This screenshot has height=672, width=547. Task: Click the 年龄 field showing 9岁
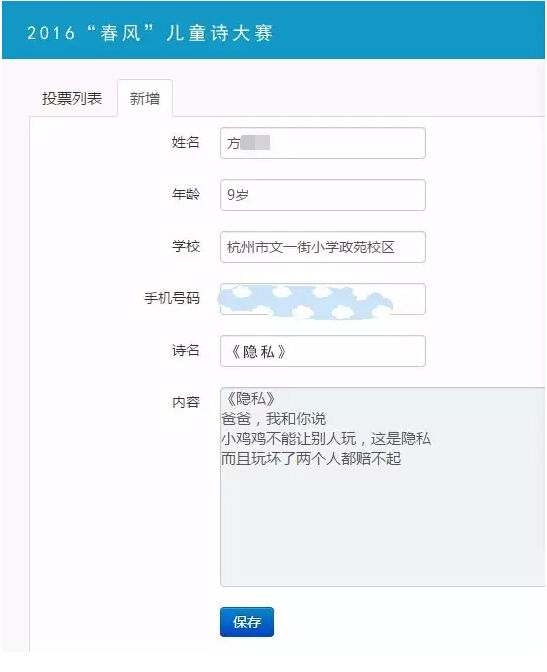tap(323, 195)
